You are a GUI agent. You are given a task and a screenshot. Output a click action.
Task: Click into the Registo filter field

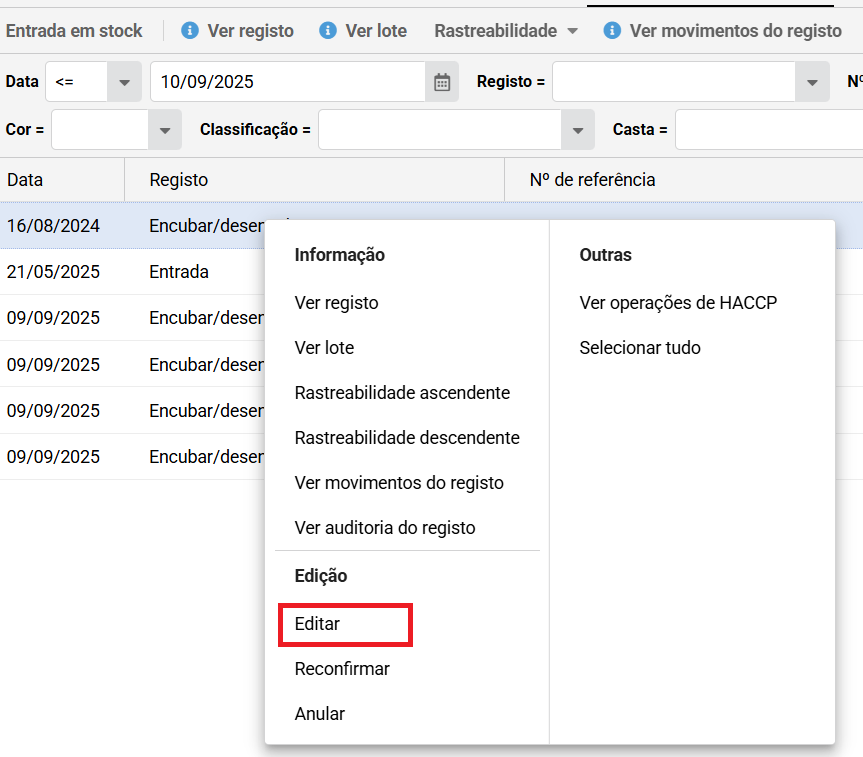(x=674, y=82)
